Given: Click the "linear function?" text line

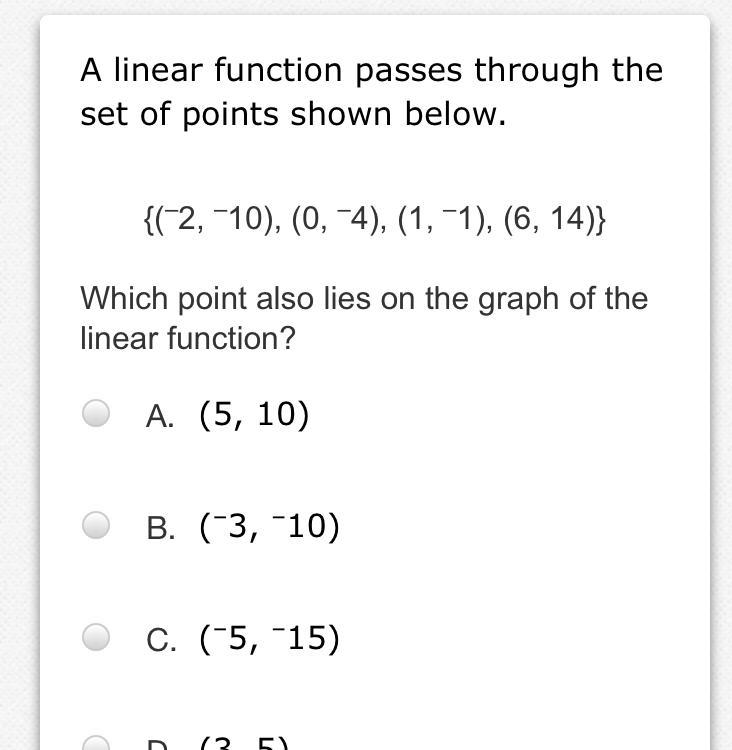Looking at the screenshot, I should pos(188,339).
